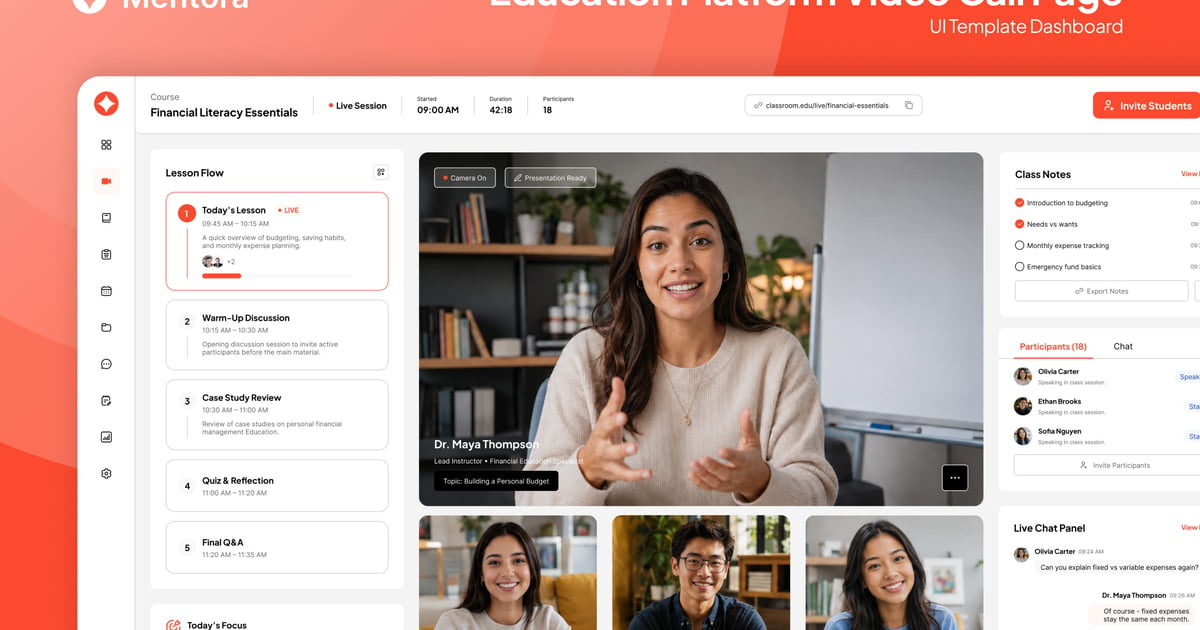Click Olivia Carter's status badge

point(1189,377)
